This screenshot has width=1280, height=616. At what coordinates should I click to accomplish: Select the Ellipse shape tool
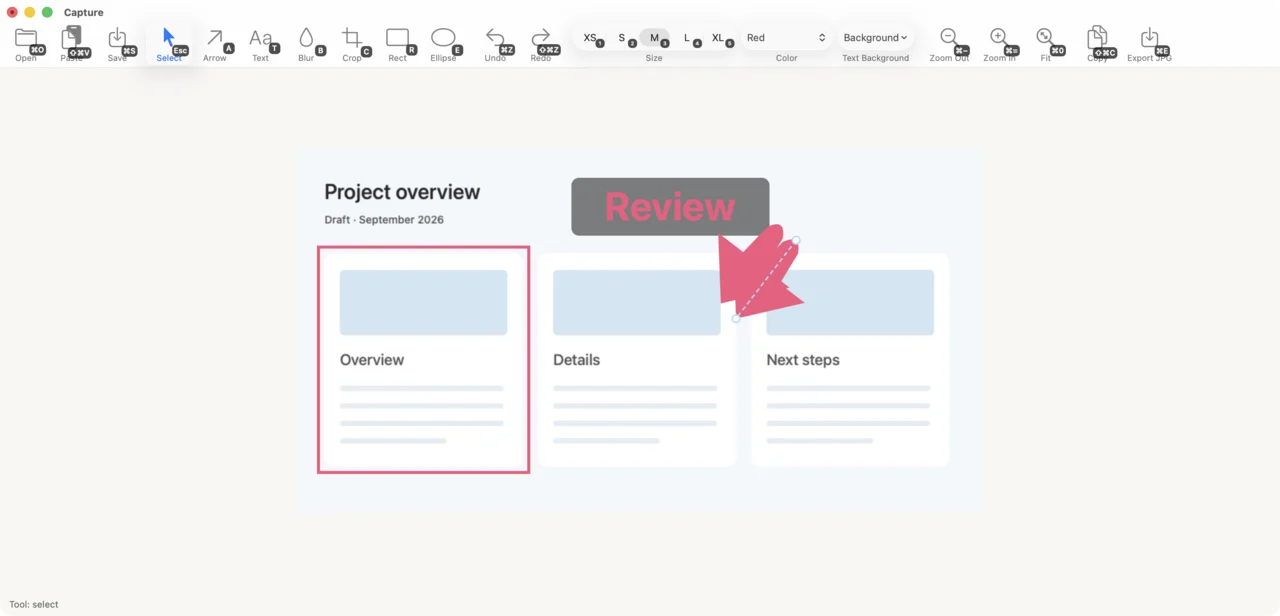coord(443,43)
